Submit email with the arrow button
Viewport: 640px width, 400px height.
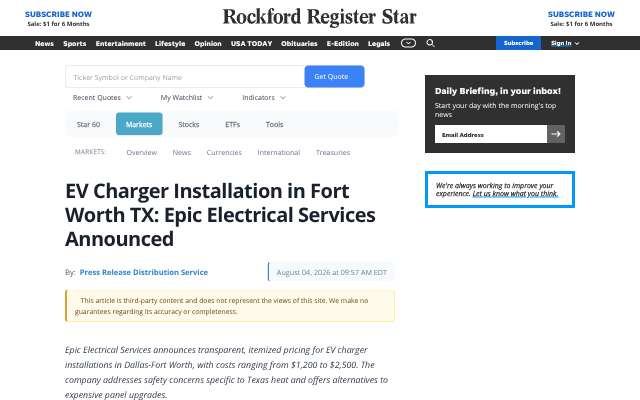pos(556,134)
